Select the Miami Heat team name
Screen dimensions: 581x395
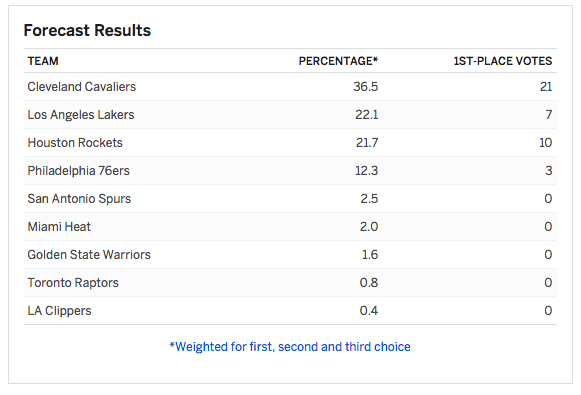(x=59, y=227)
